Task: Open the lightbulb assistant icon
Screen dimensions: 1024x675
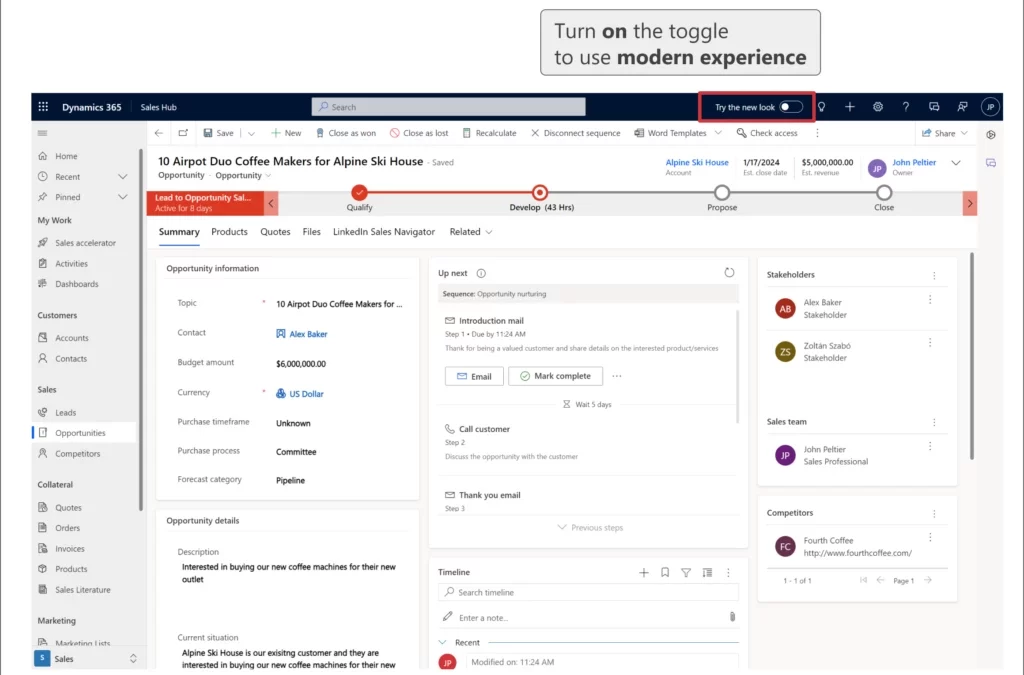Action: tap(822, 107)
